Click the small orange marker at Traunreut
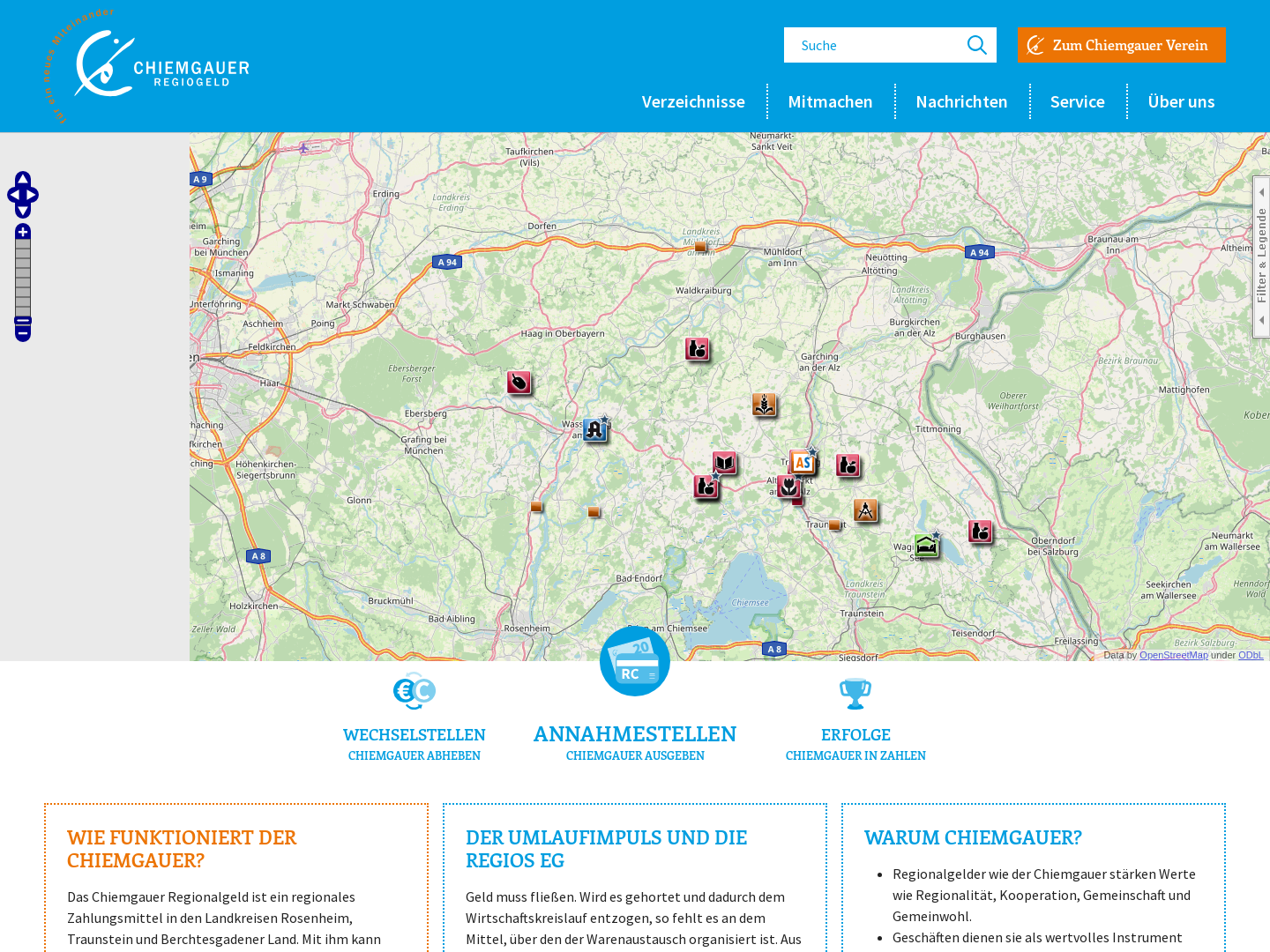The height and width of the screenshot is (952, 1270). (834, 524)
